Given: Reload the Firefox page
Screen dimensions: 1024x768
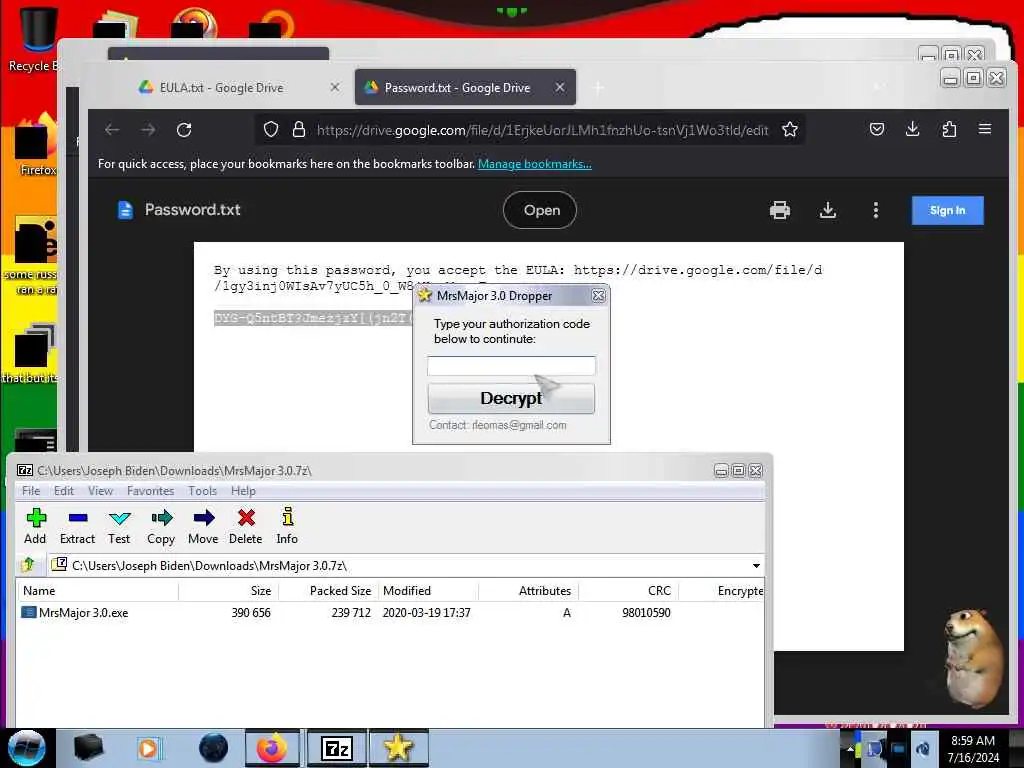Looking at the screenshot, I should tap(184, 130).
